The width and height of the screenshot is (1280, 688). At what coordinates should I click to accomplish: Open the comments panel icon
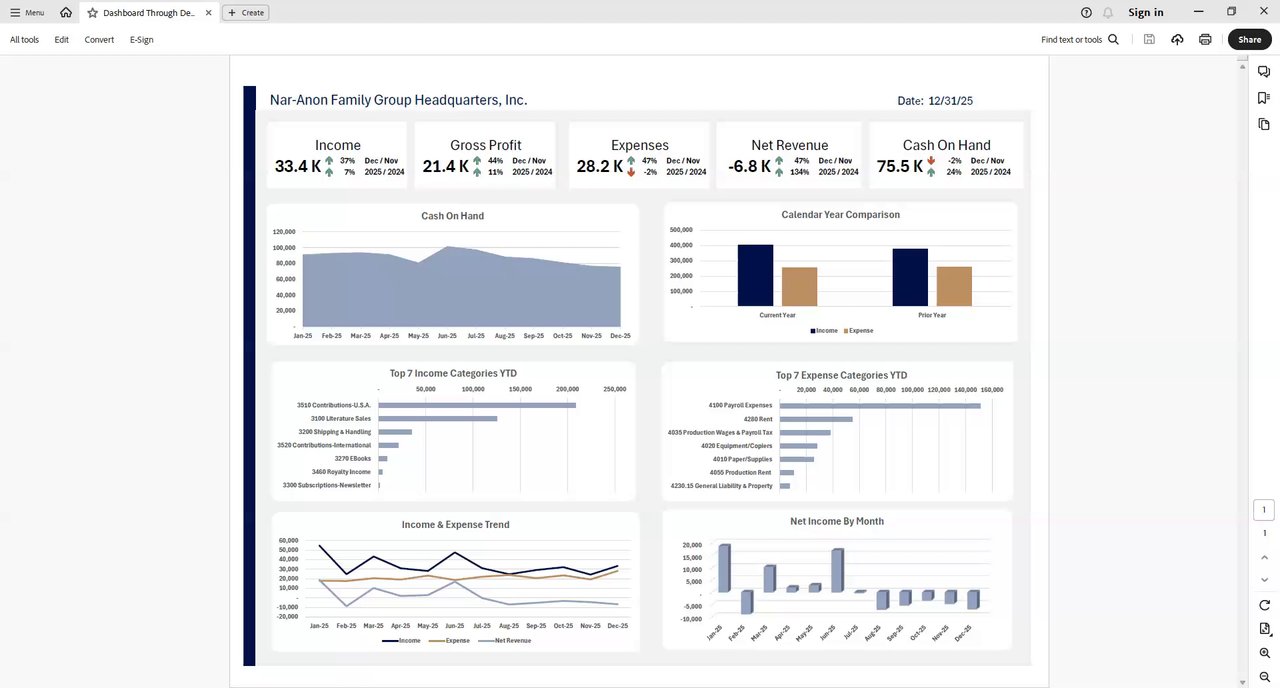click(1264, 71)
